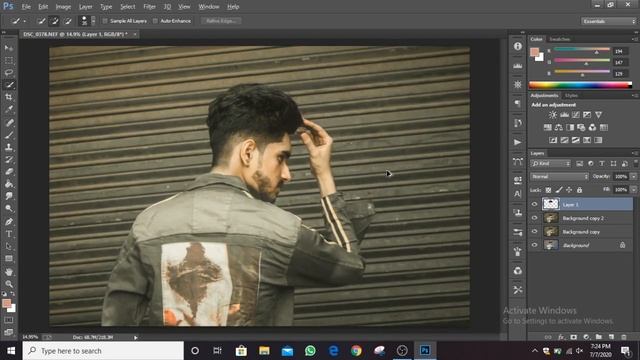Click Curves adjustment icon
The image size is (640, 360).
pos(576,115)
